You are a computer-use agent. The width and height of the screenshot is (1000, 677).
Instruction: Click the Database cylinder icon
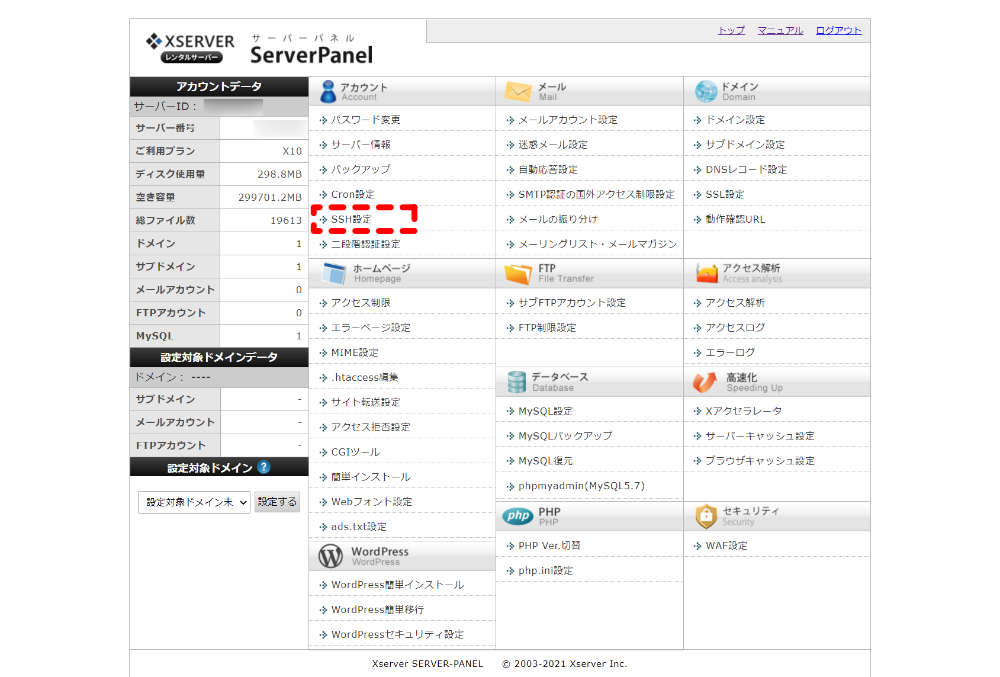[x=516, y=382]
